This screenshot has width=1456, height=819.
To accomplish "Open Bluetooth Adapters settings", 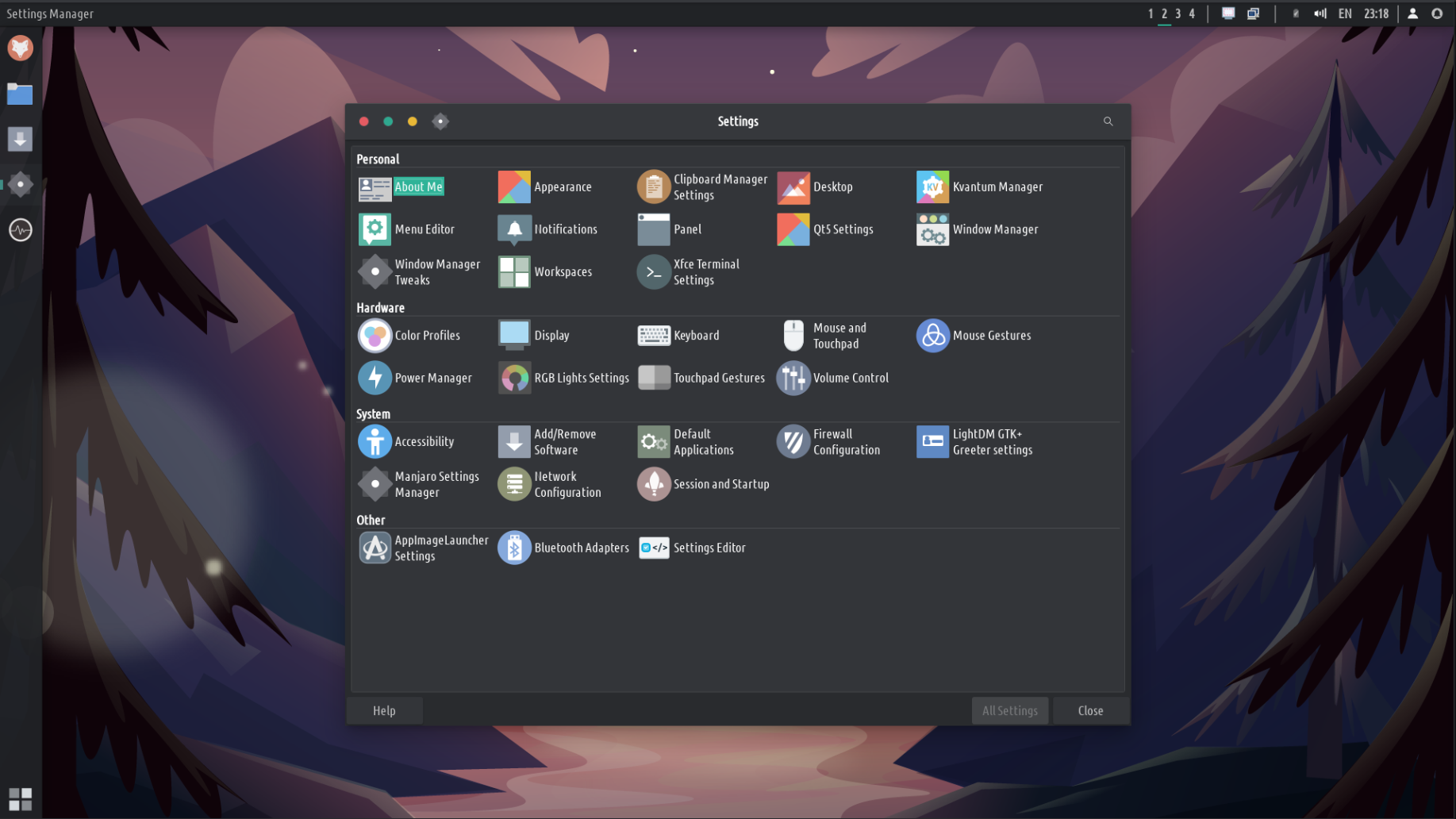I will 563,548.
